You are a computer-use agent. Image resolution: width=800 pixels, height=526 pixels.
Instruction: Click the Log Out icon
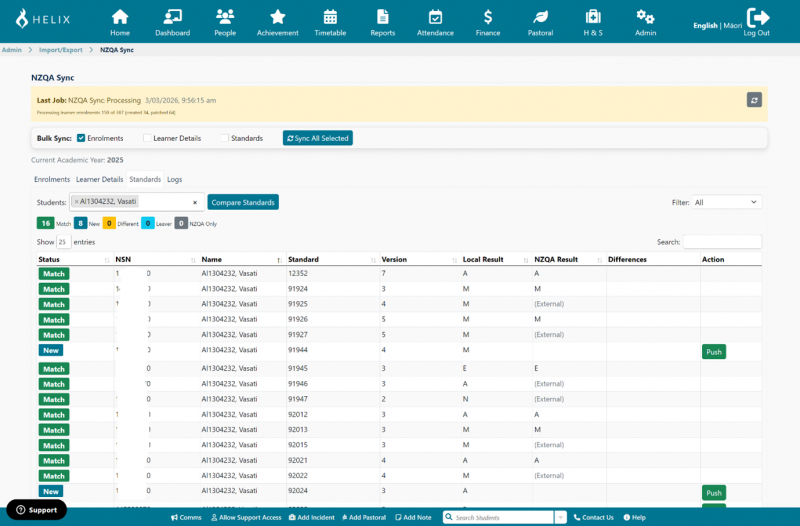[x=757, y=21]
